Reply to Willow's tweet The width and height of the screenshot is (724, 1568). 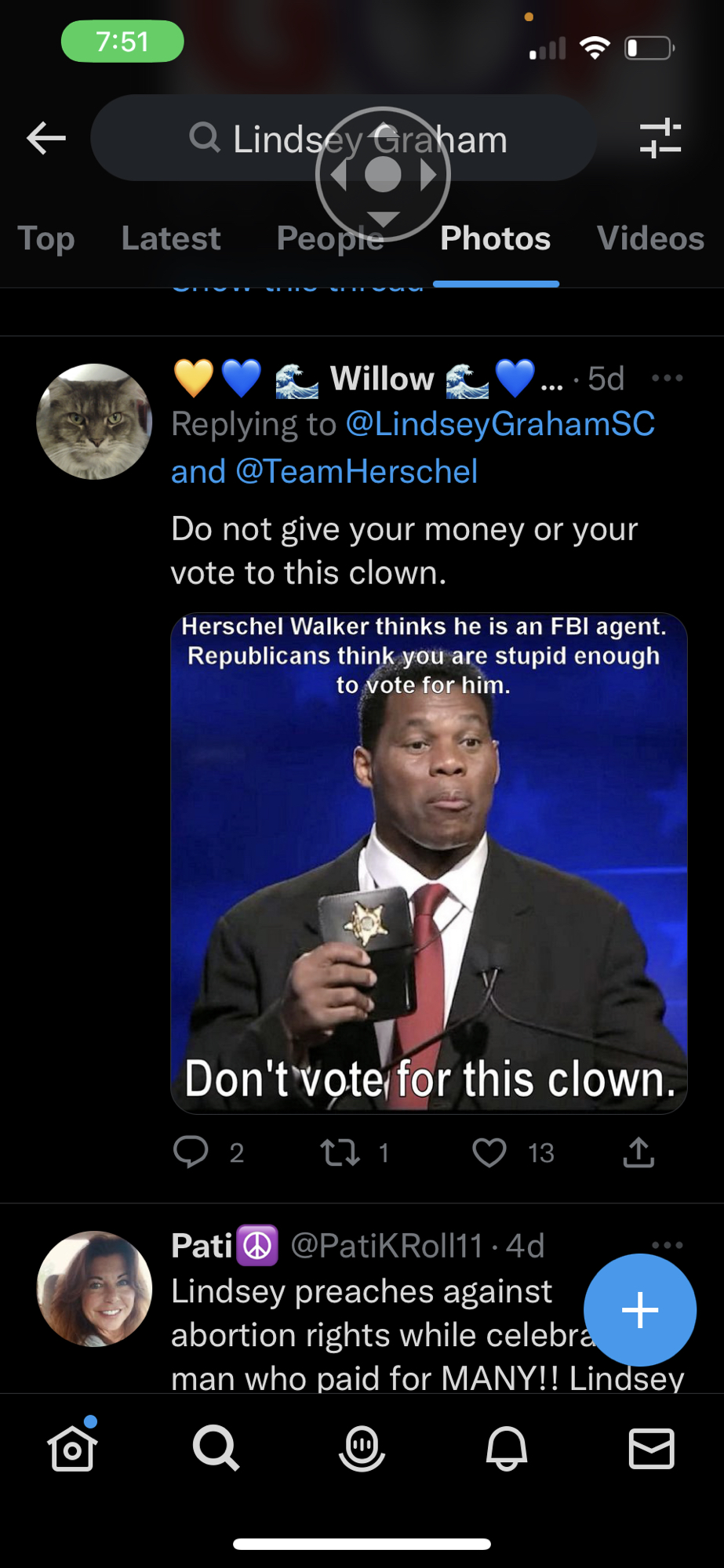tap(191, 1152)
